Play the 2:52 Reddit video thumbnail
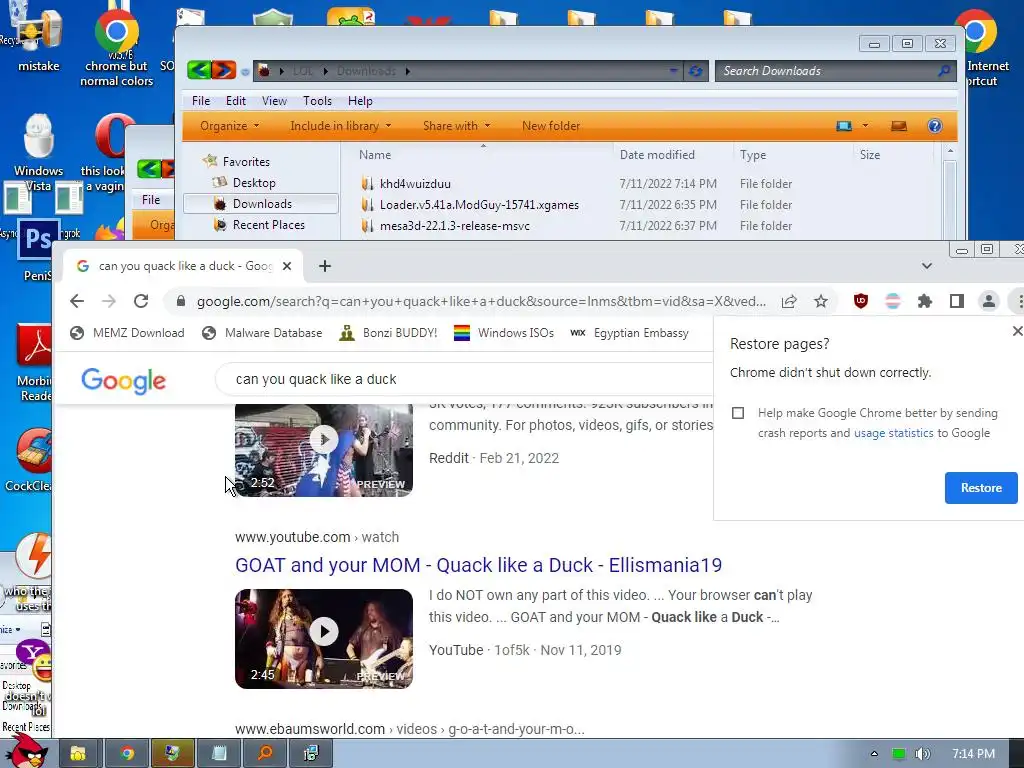Viewport: 1024px width, 768px height. (324, 450)
